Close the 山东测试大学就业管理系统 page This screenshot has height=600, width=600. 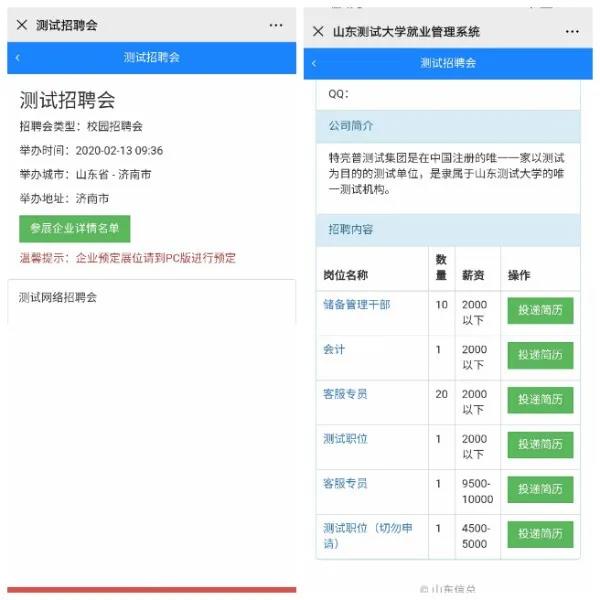click(x=318, y=32)
